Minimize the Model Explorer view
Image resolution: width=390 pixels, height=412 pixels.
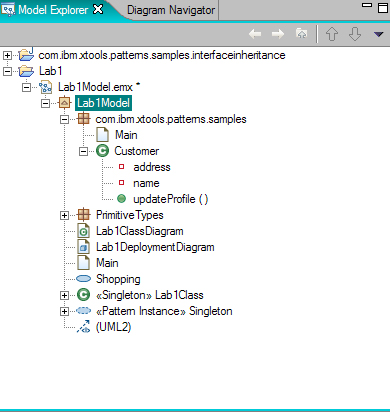[367, 5]
